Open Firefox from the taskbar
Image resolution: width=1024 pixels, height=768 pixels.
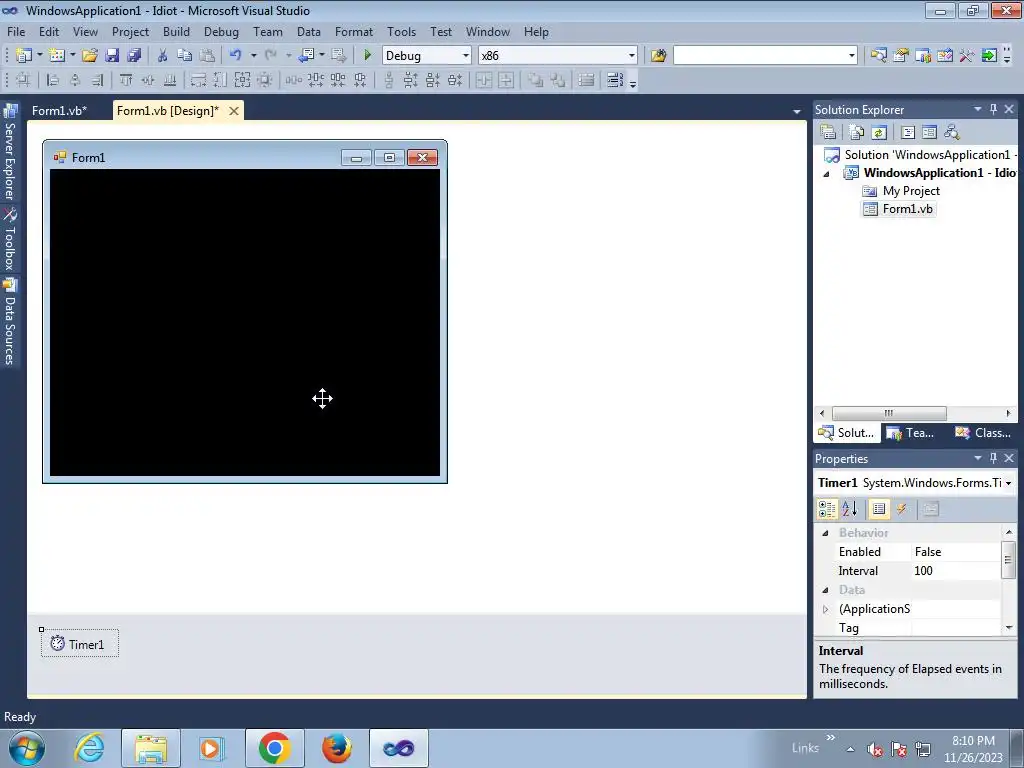337,748
